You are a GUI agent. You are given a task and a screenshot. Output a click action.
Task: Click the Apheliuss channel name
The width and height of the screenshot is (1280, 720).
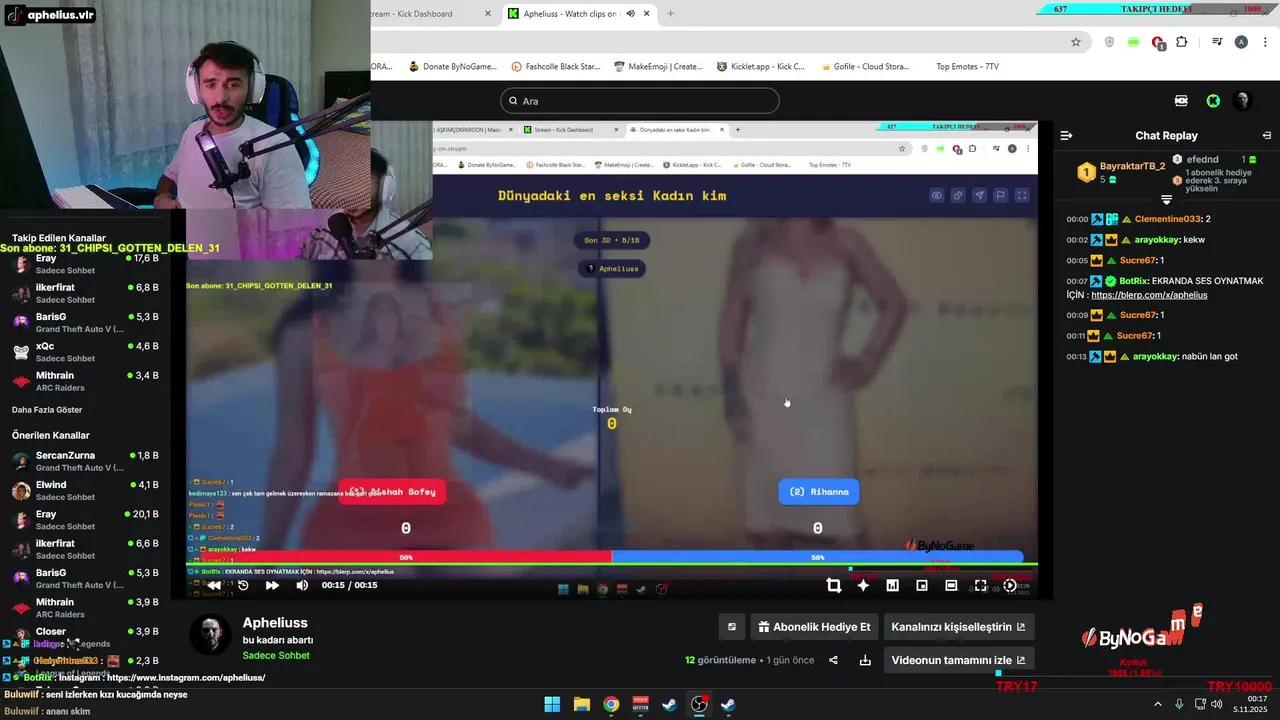275,623
